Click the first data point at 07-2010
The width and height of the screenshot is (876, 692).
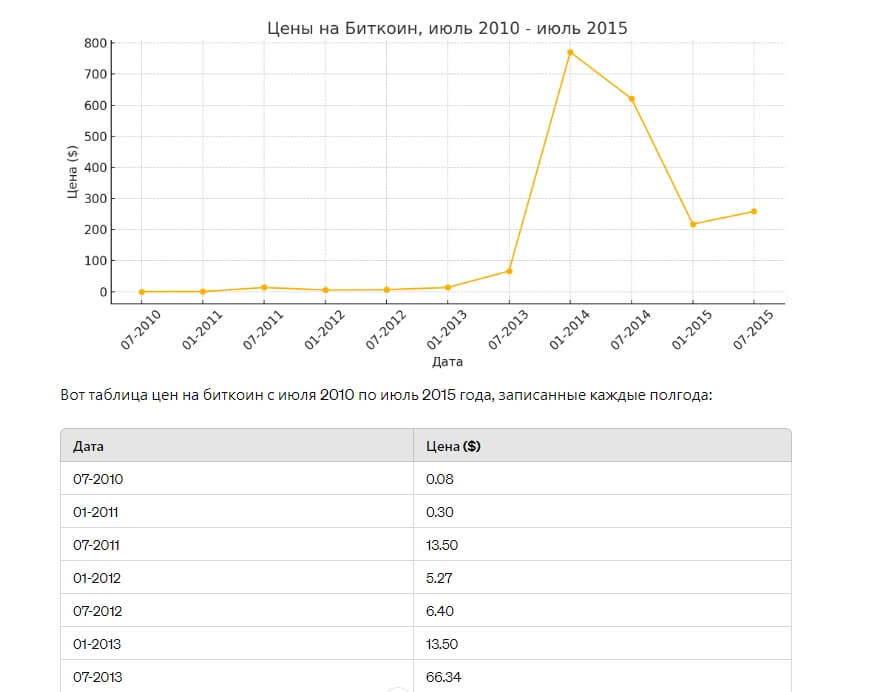point(141,292)
